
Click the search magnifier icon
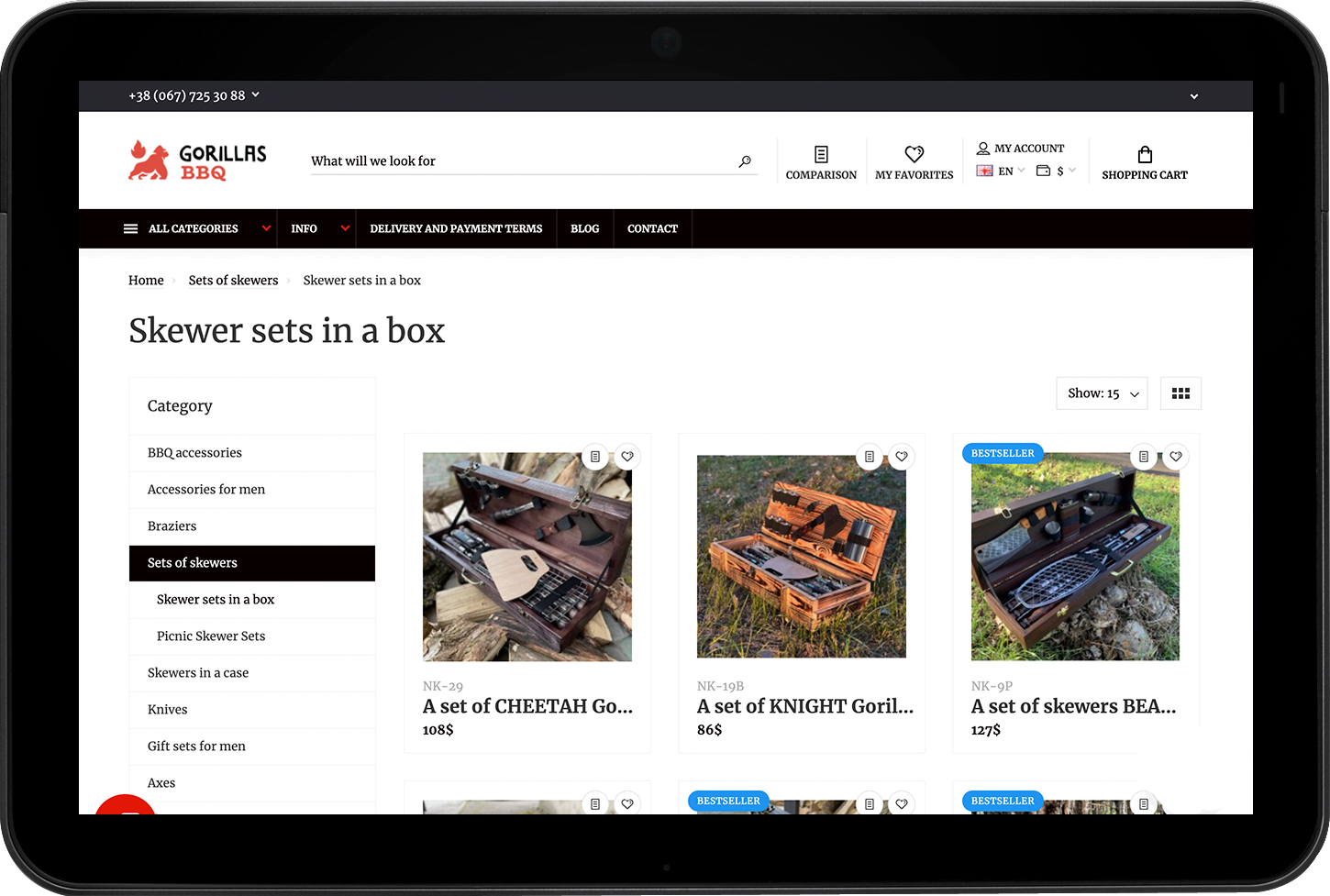pos(745,161)
